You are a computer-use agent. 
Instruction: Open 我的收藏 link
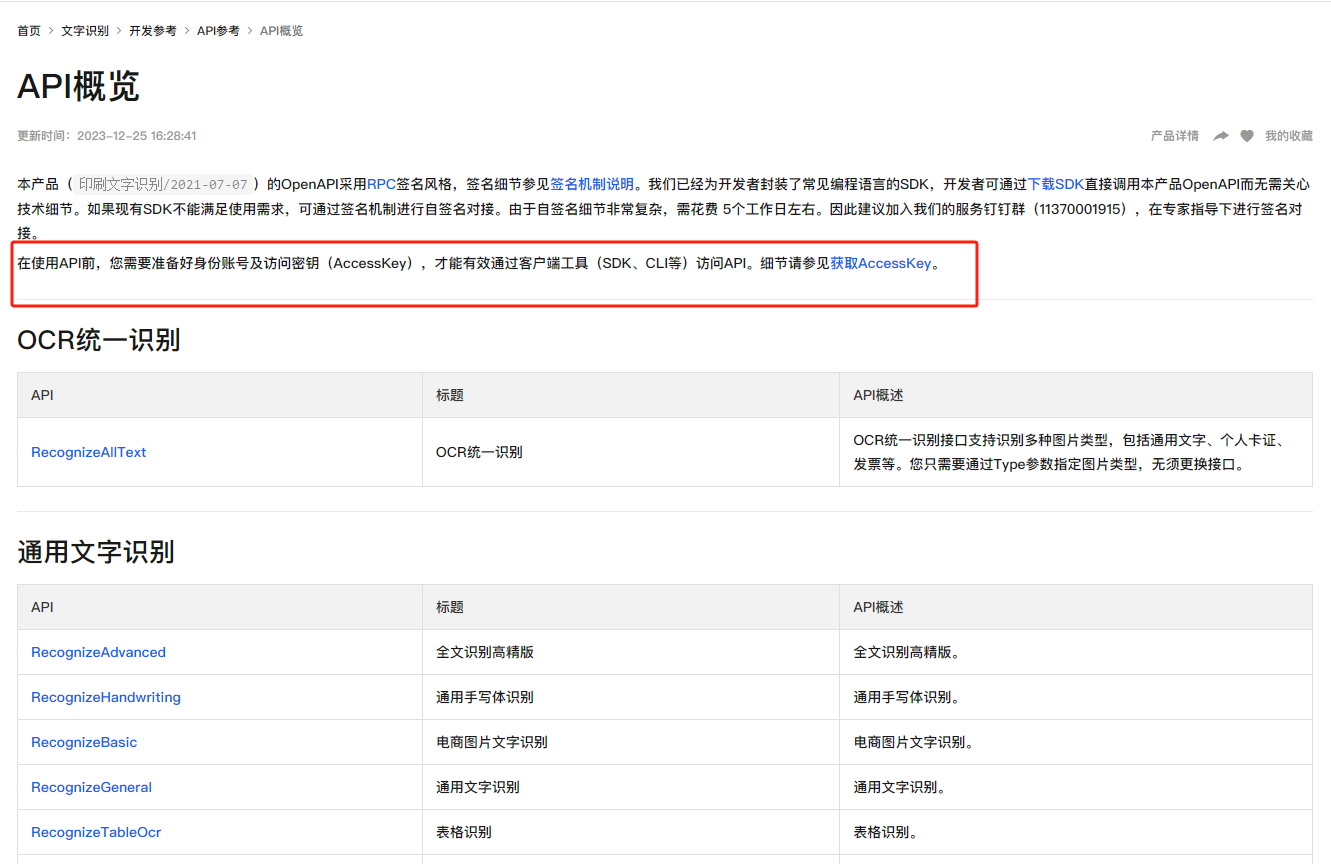click(x=1289, y=136)
